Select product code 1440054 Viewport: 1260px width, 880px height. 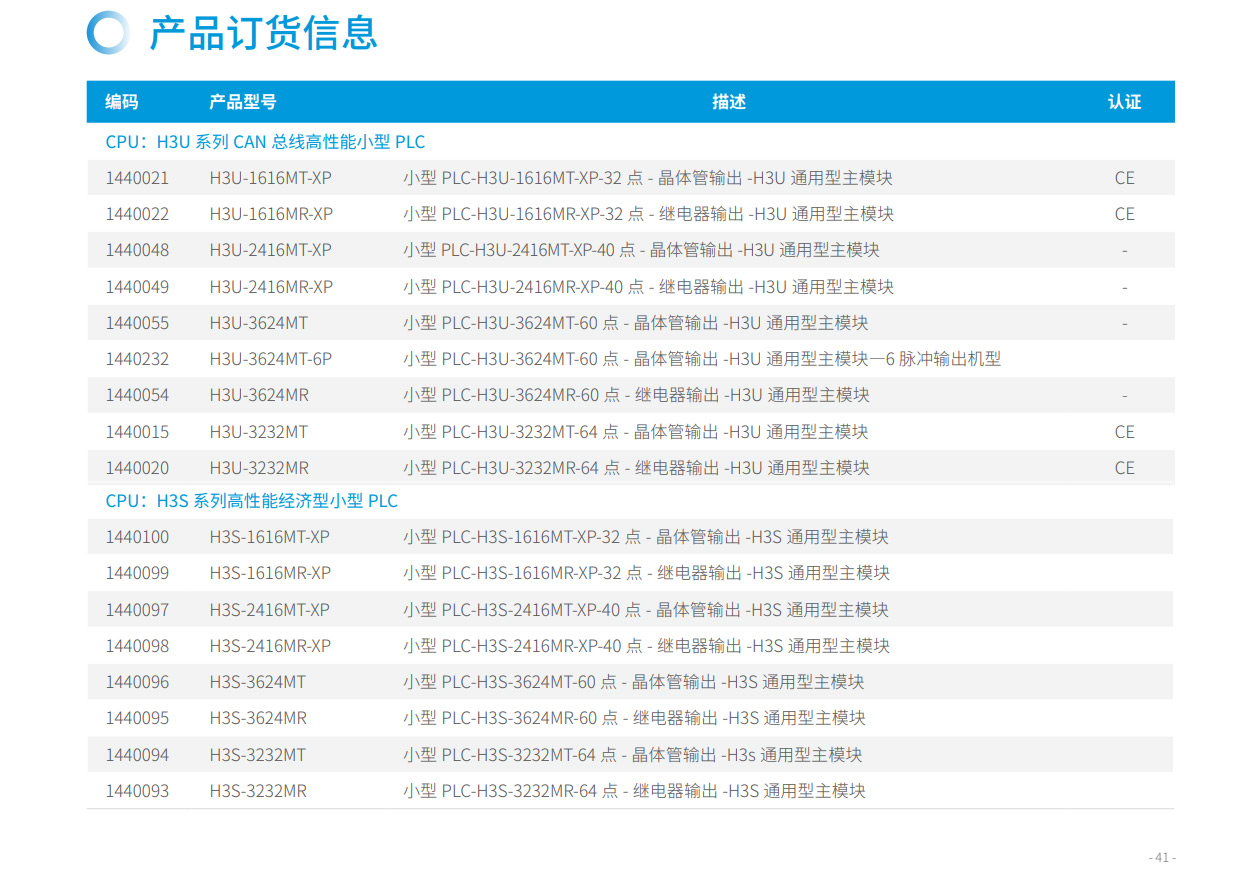137,395
